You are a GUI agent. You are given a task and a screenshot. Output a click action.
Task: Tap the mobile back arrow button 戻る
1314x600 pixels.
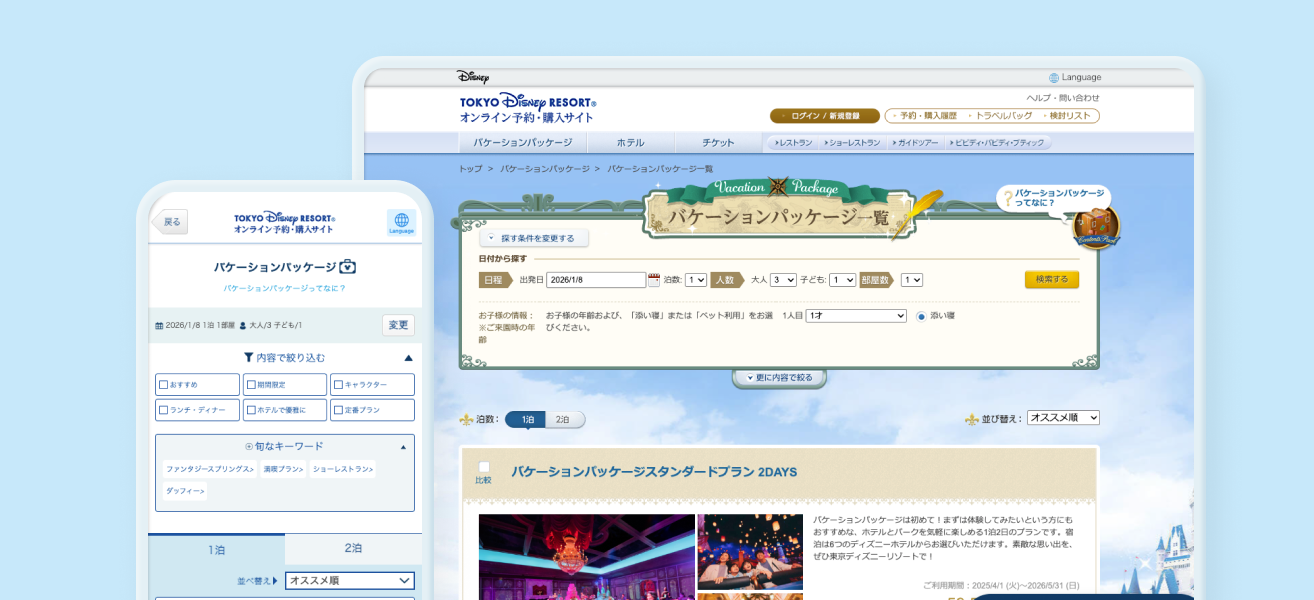pyautogui.click(x=170, y=222)
